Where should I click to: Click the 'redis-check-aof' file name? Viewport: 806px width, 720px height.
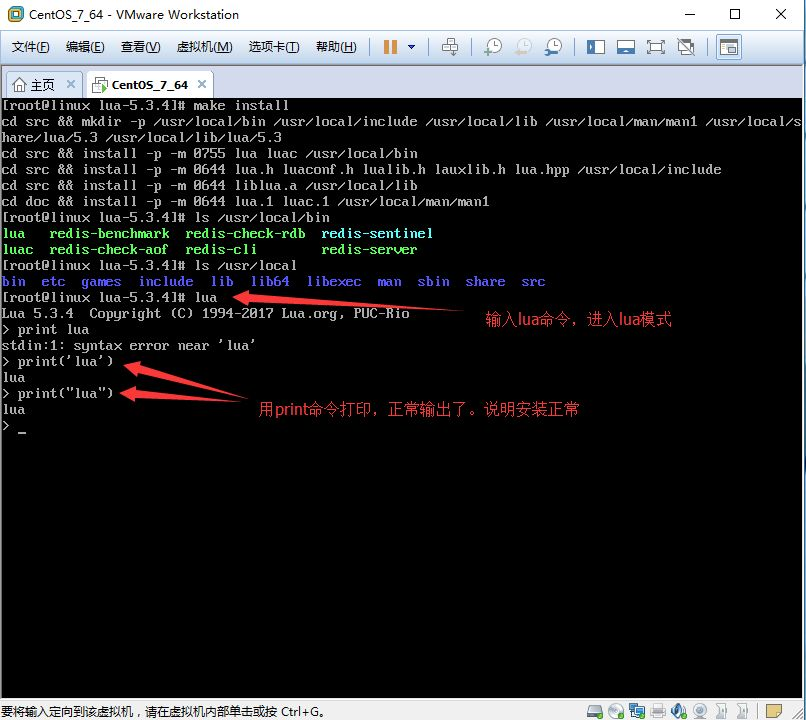point(108,249)
